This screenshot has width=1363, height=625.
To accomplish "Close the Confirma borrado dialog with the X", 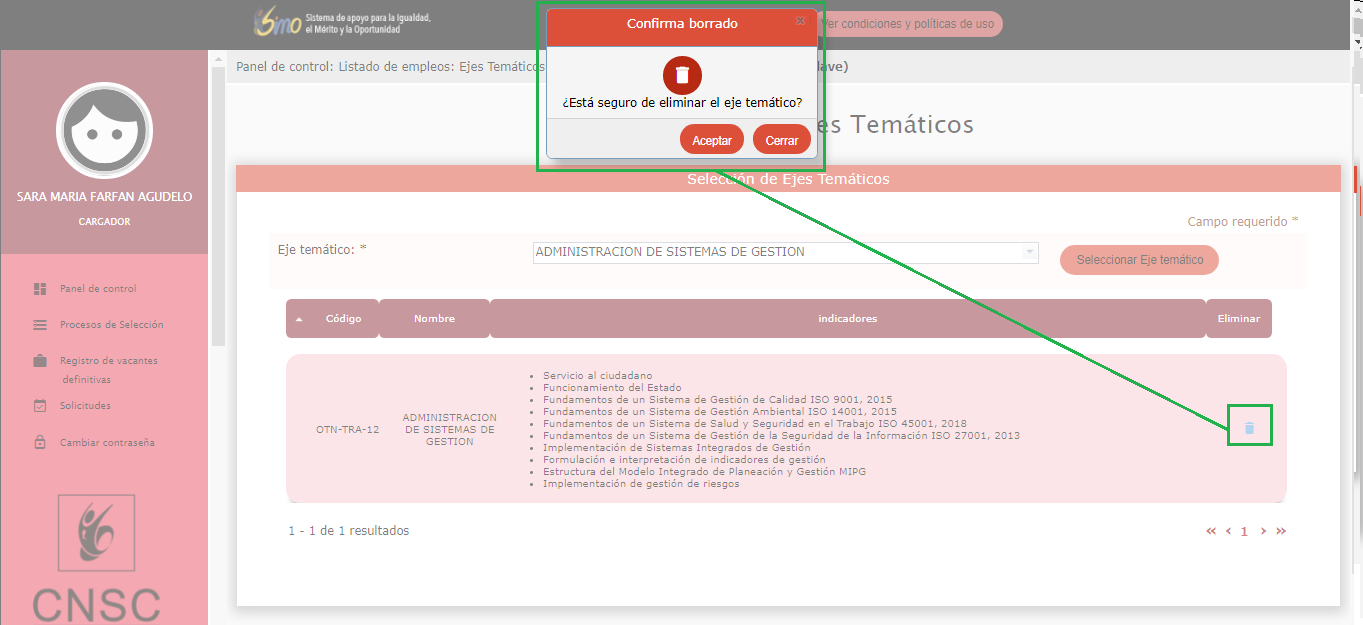I will pos(800,20).
